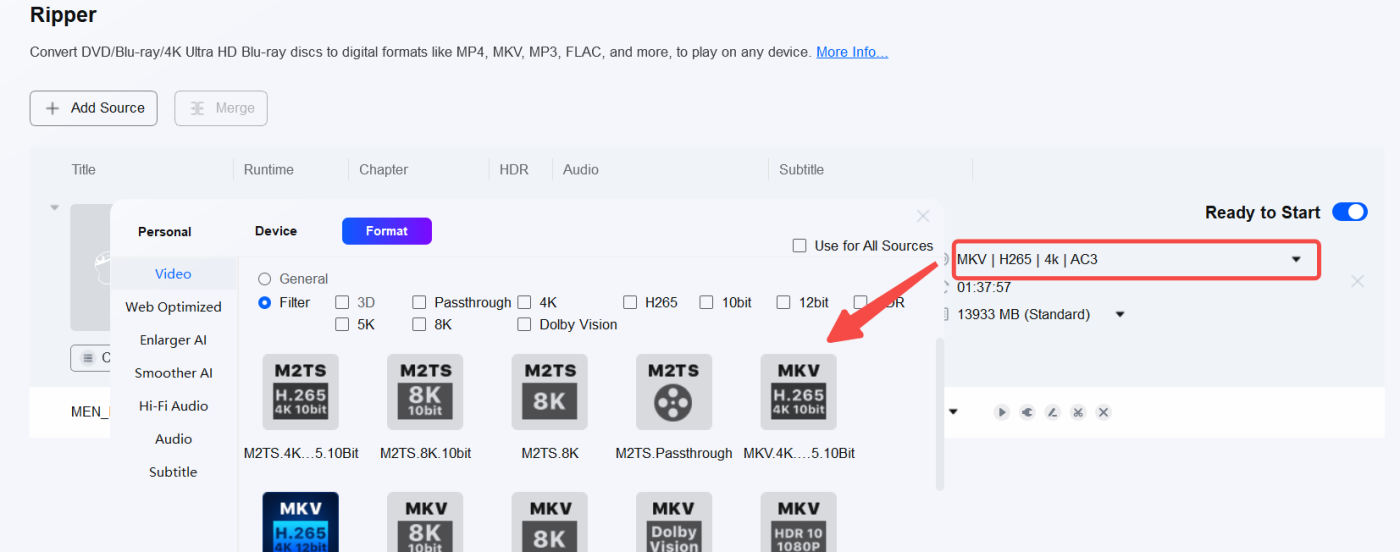Enable the Dolby Vision filter checkbox
The image size is (1400, 552).
pyautogui.click(x=524, y=324)
